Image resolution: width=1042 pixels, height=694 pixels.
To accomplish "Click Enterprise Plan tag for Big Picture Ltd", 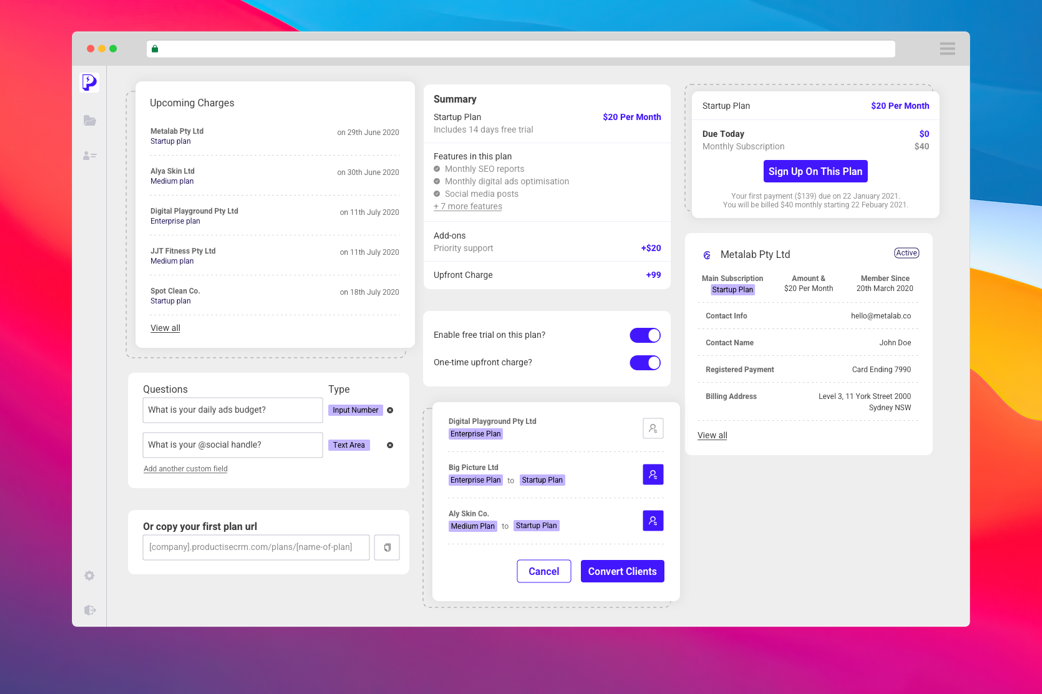I will (x=475, y=480).
